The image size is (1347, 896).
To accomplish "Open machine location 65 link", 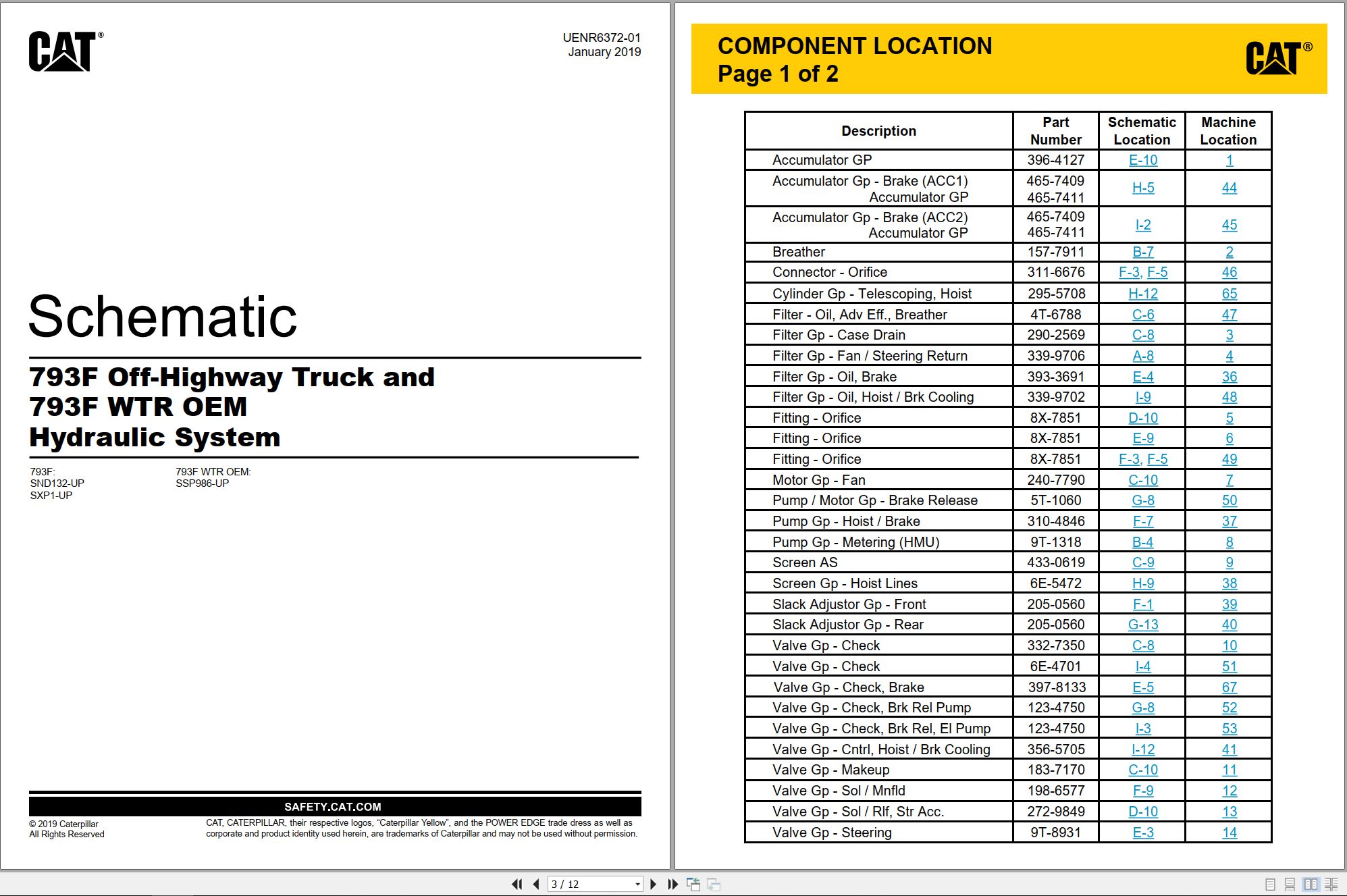I will [x=1230, y=294].
